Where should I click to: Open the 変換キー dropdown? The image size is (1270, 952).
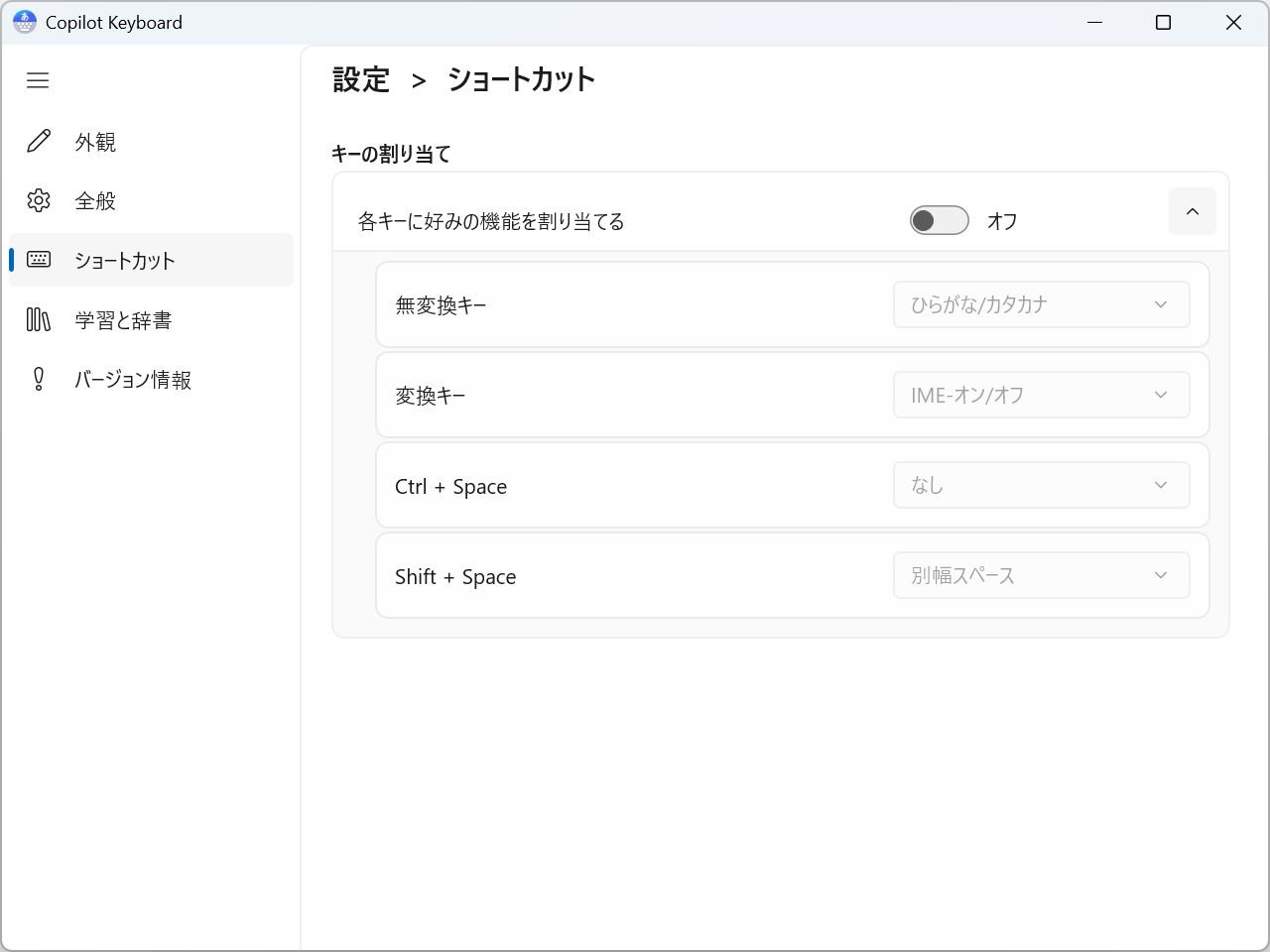click(x=1041, y=395)
